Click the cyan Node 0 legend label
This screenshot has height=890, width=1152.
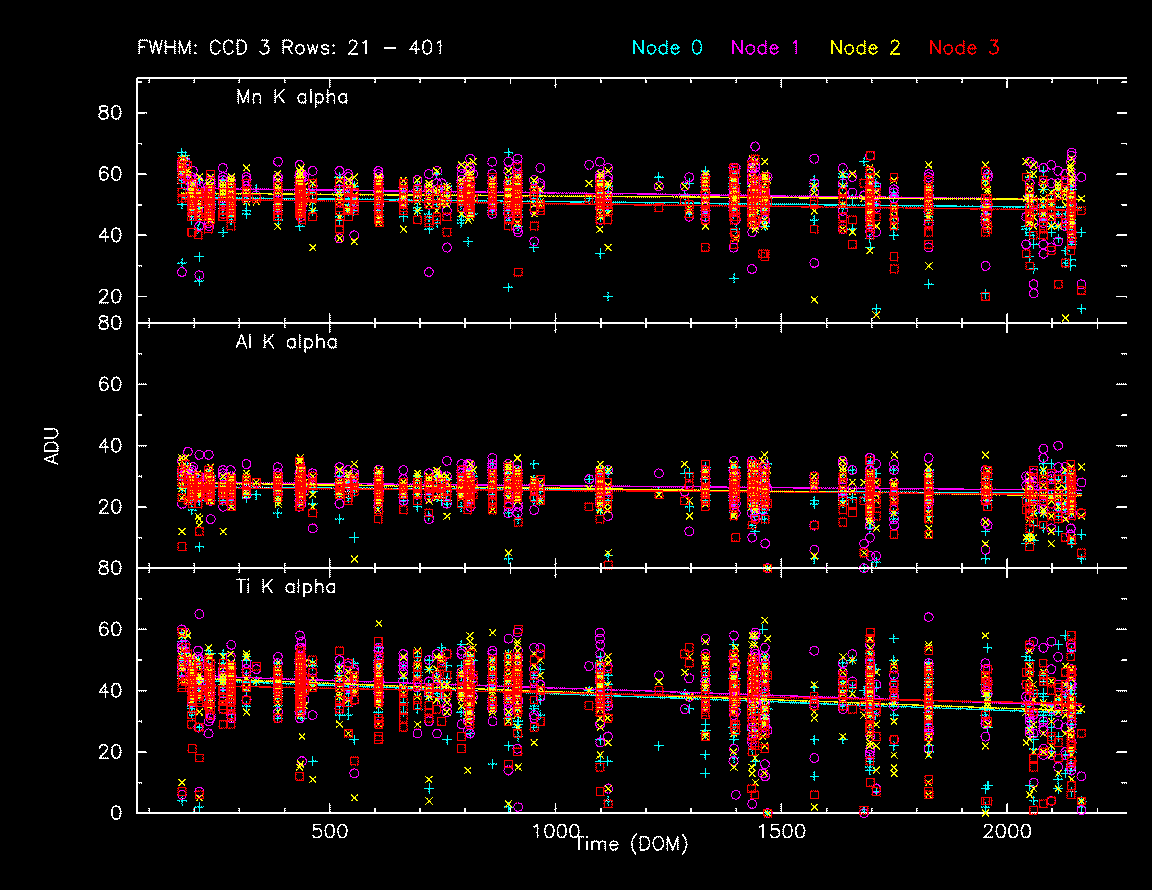coord(670,47)
